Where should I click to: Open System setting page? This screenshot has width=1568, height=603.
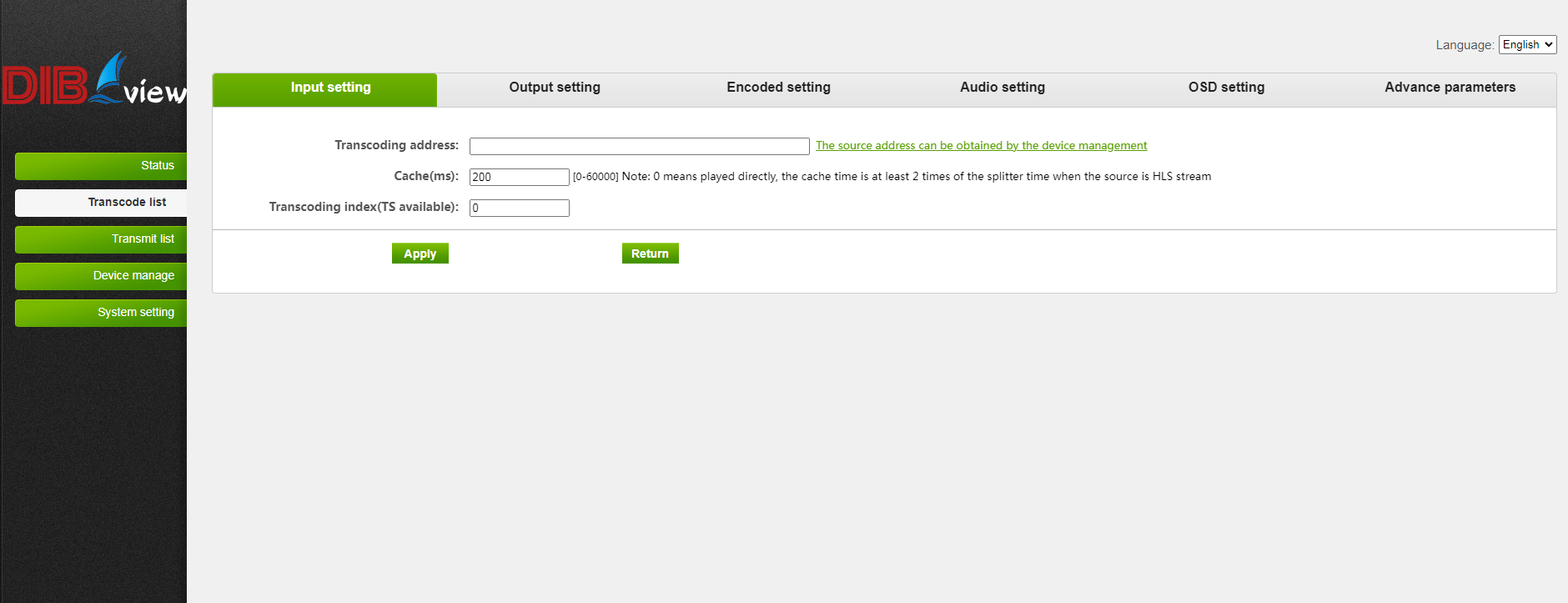pos(101,313)
